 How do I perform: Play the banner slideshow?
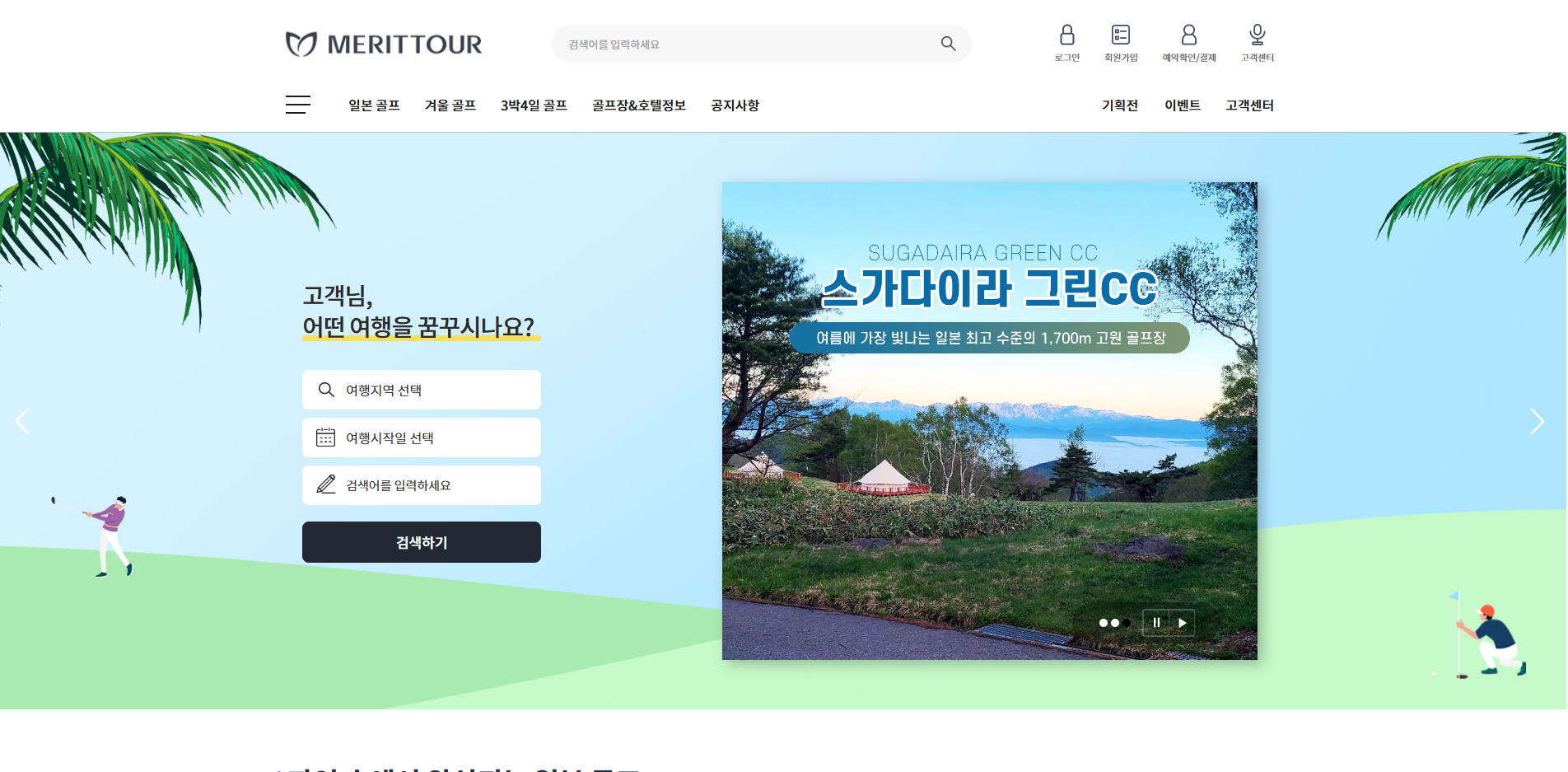tap(1183, 623)
